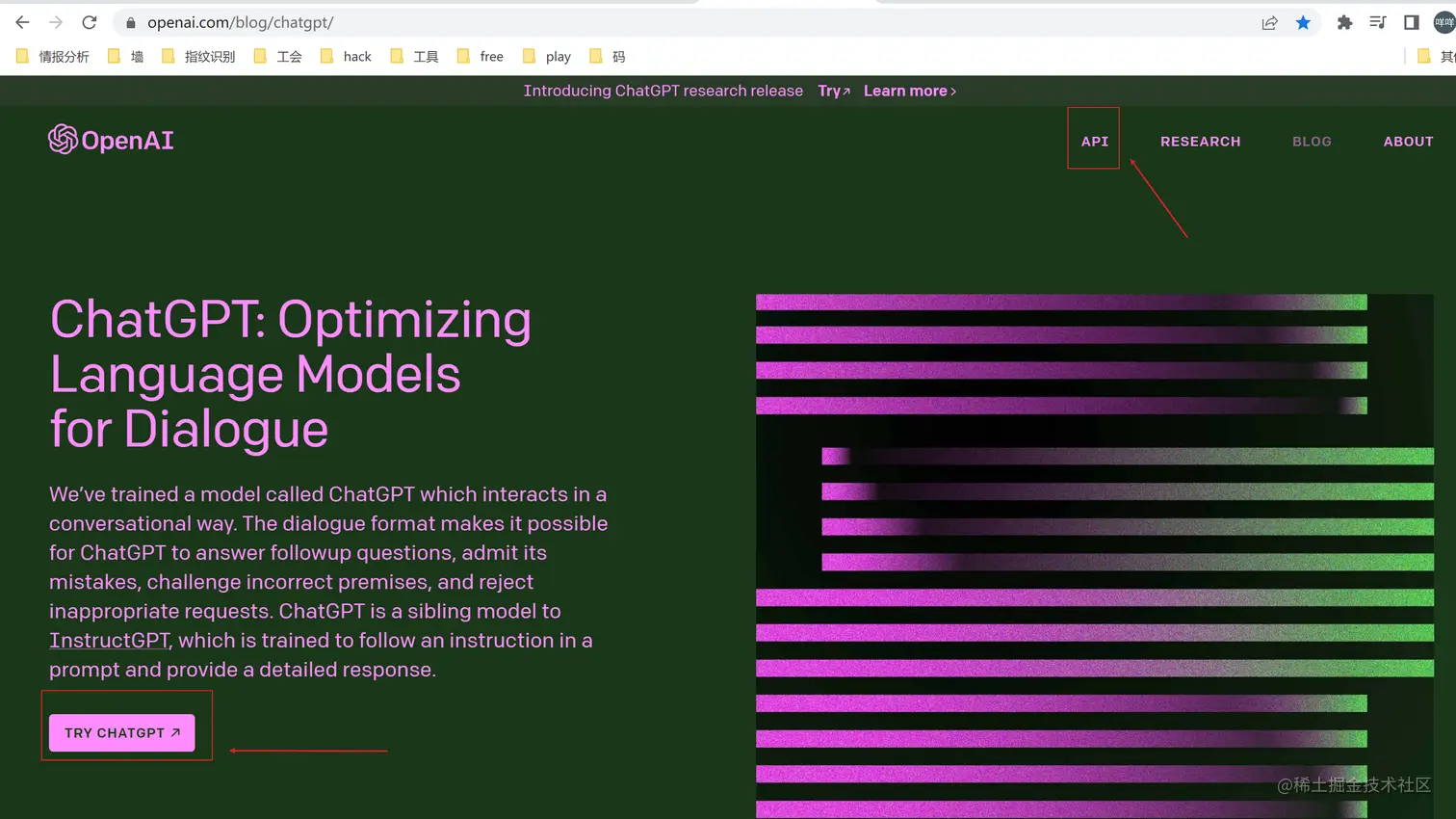Click the InstructGPT link in the paragraph
The image size is (1456, 819).
110,641
